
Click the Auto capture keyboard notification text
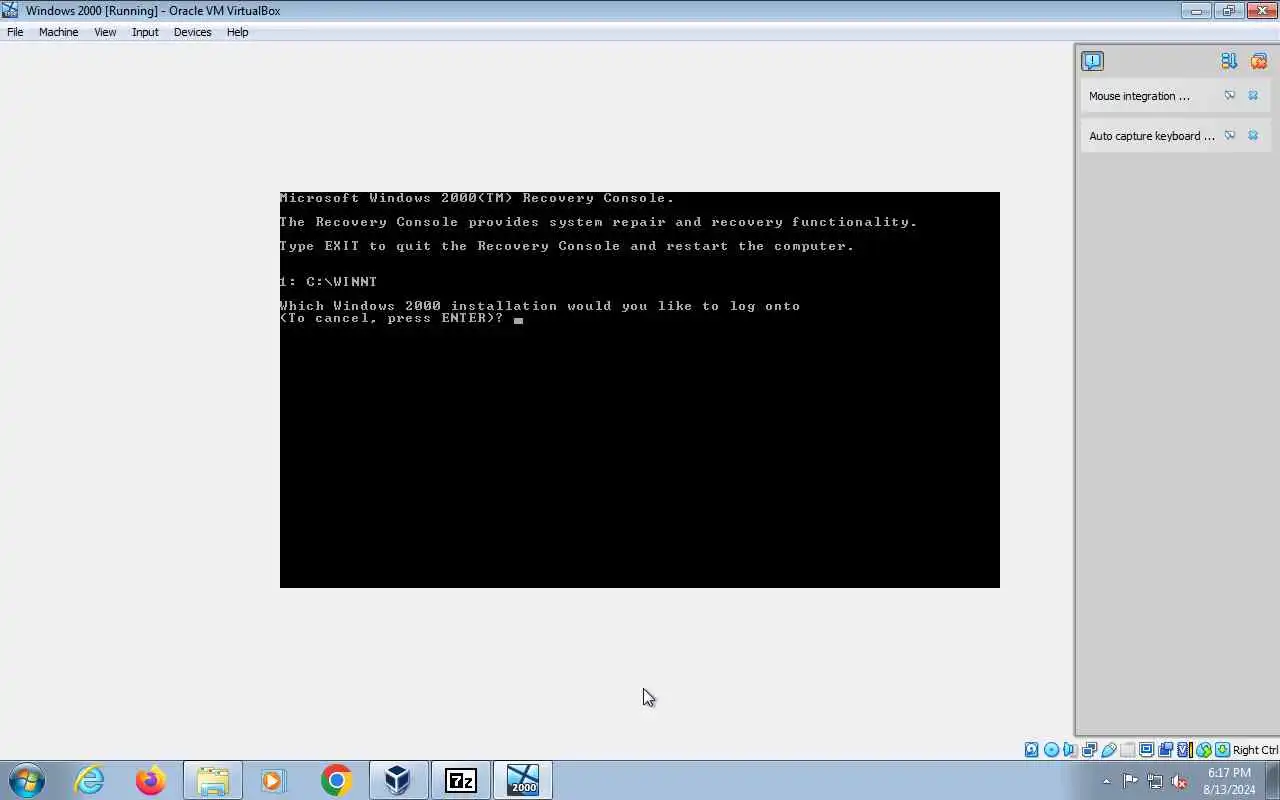click(1151, 136)
